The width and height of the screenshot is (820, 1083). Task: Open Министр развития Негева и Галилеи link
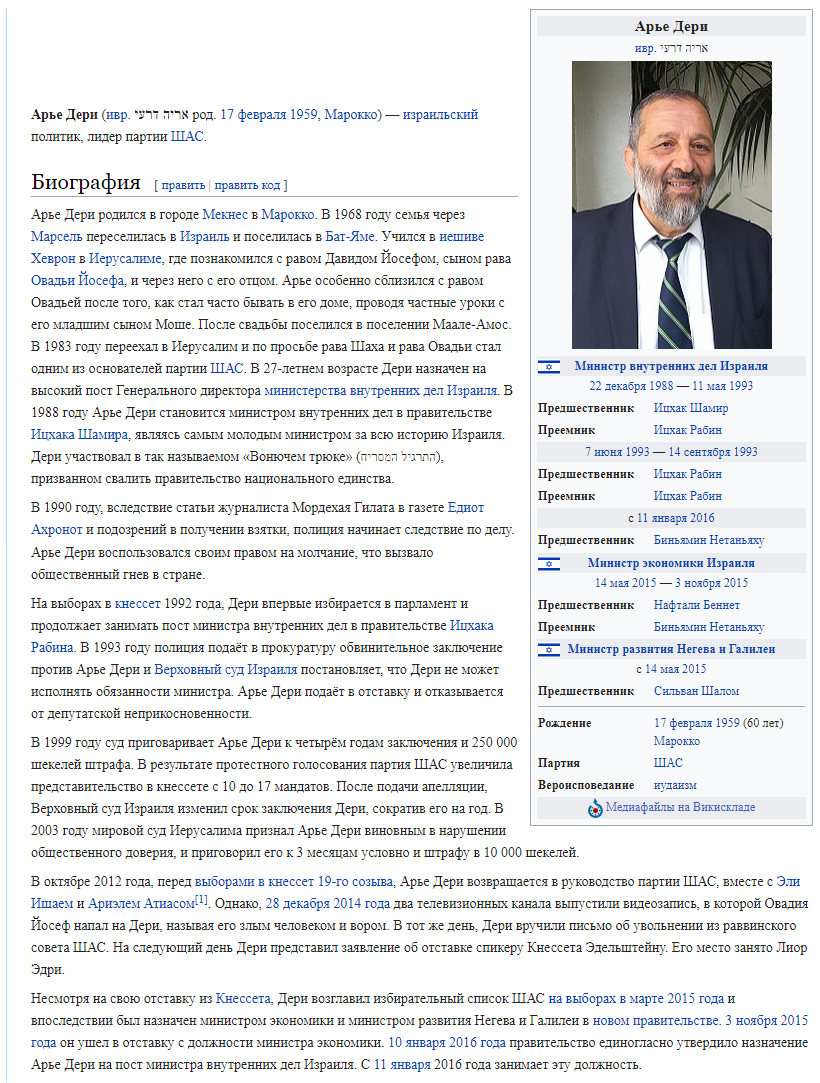click(671, 650)
